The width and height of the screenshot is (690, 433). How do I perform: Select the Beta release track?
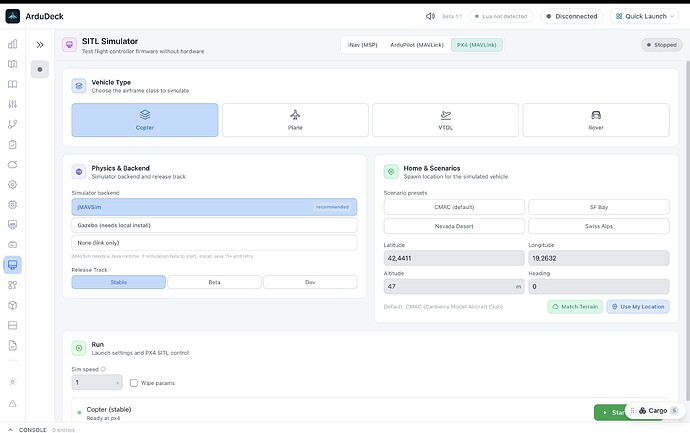[214, 282]
